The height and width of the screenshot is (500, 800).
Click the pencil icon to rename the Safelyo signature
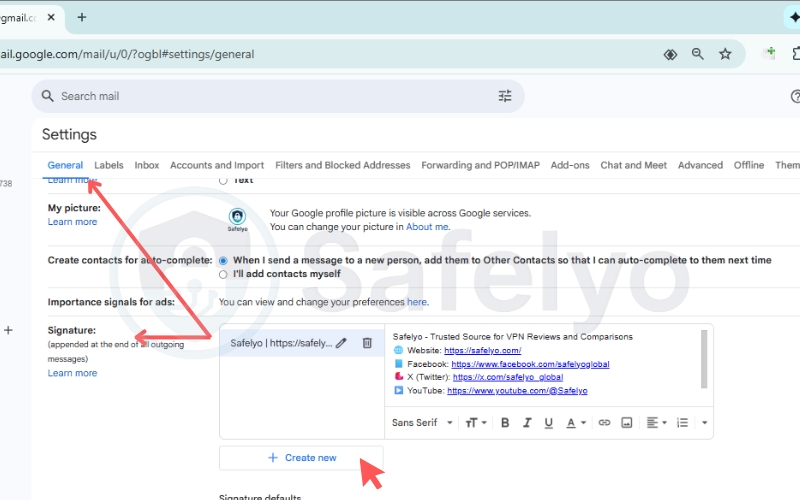click(341, 343)
